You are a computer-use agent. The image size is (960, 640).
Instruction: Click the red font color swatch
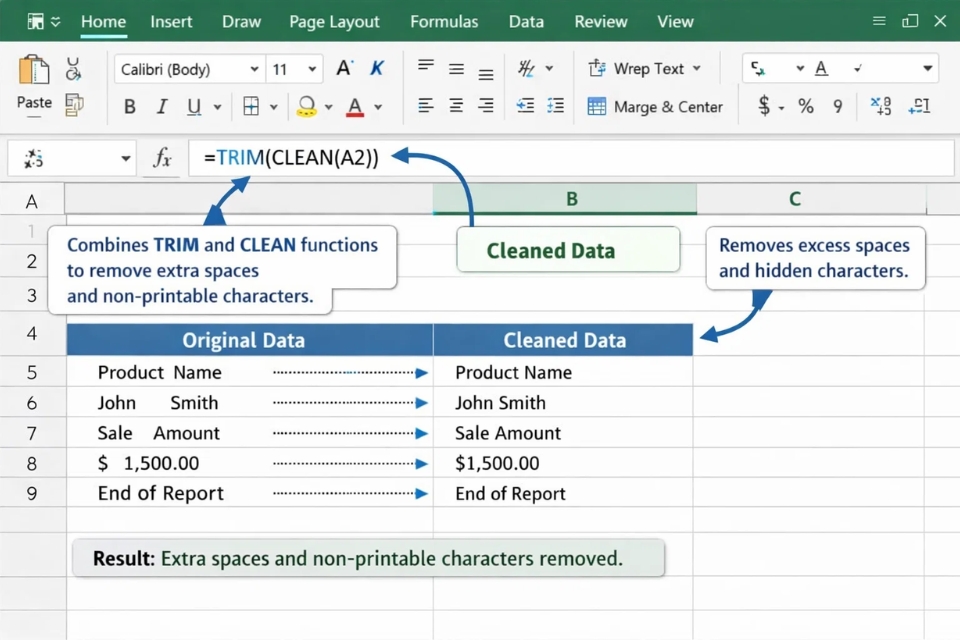pos(355,107)
